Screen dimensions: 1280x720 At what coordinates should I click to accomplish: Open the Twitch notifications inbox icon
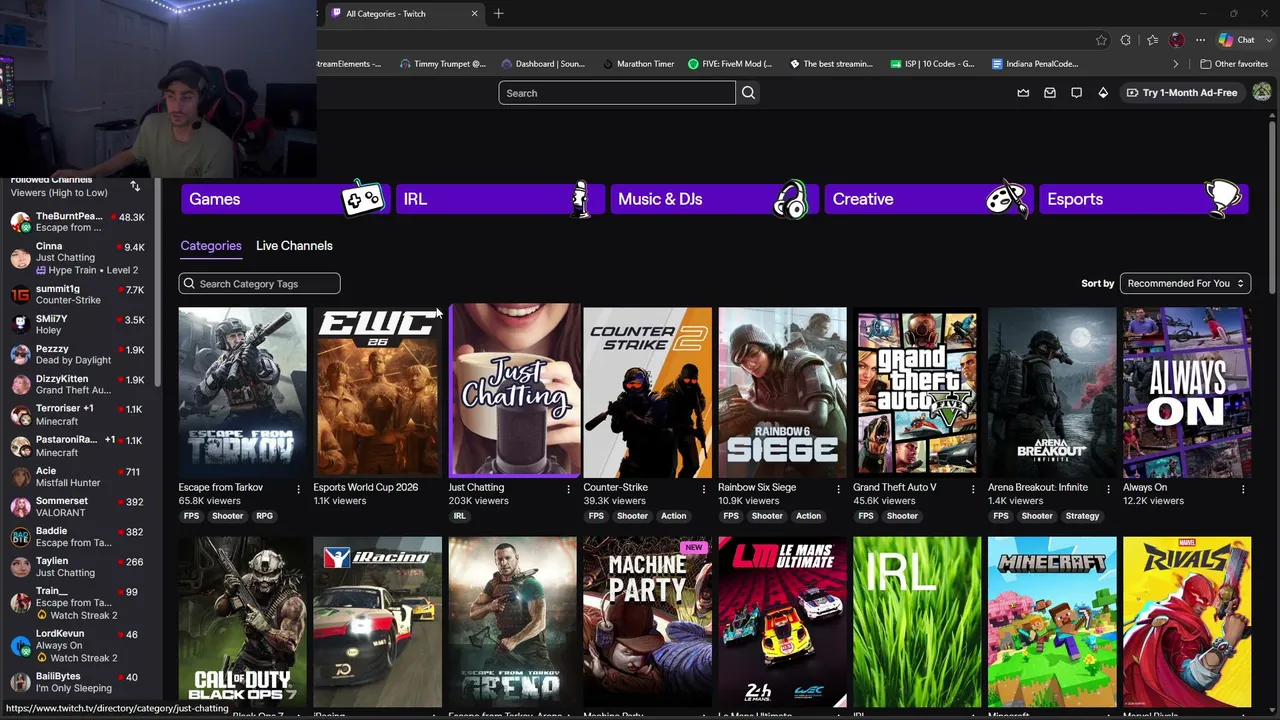[1050, 93]
